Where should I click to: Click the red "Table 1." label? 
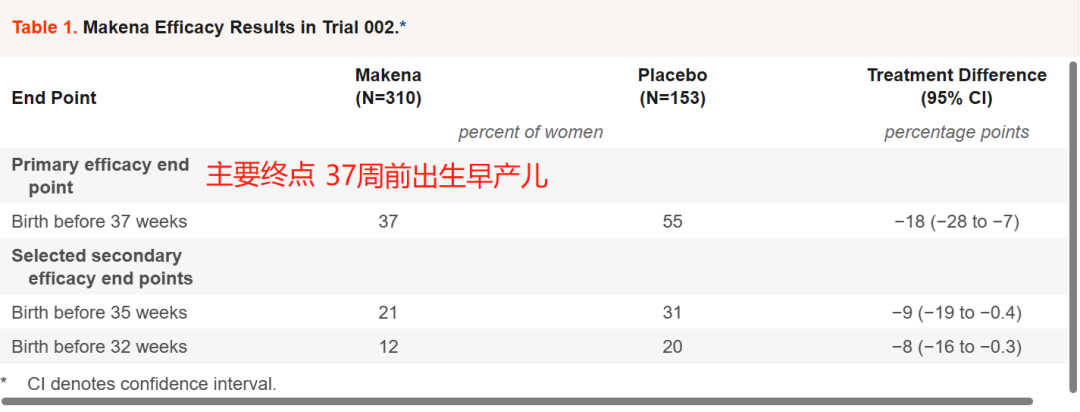pos(44,27)
